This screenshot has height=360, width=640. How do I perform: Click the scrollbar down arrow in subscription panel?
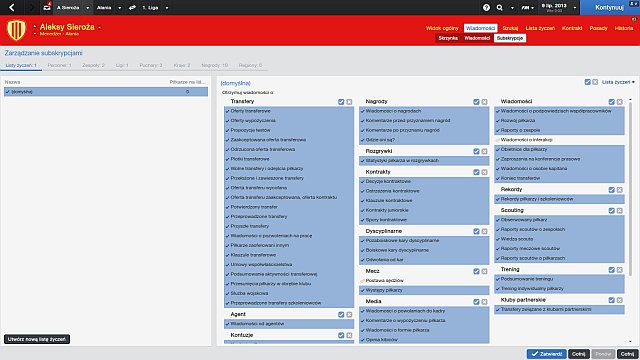[x=631, y=341]
